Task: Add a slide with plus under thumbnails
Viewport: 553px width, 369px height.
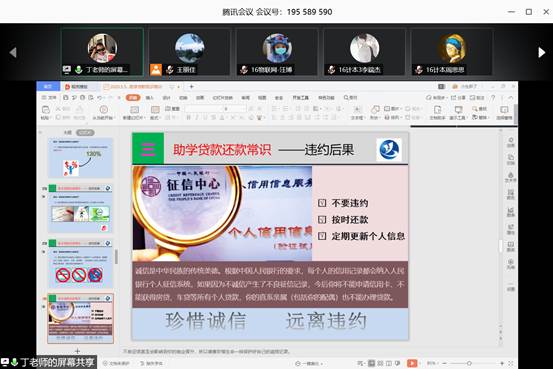Action: point(77,351)
